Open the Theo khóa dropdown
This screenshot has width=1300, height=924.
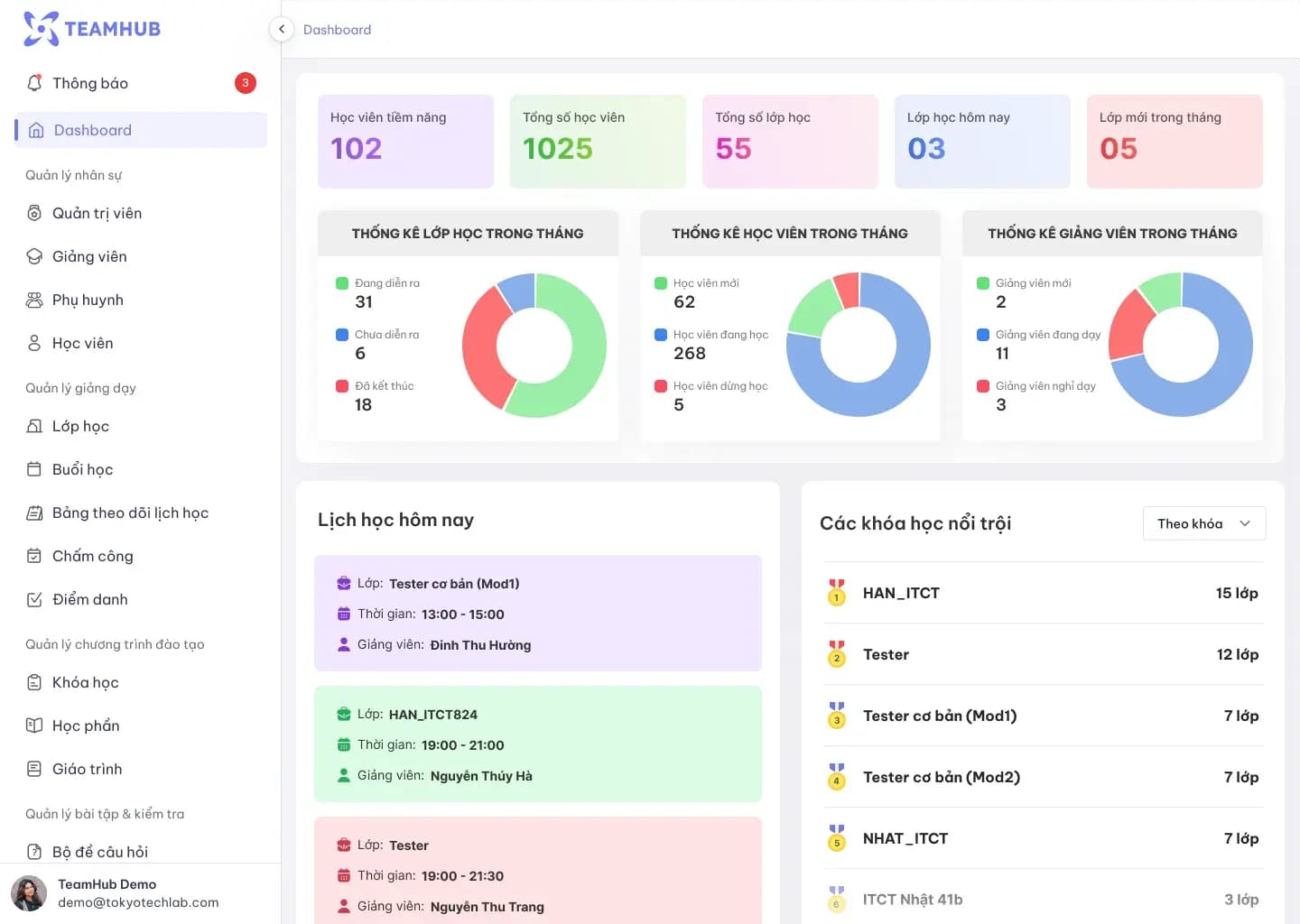pos(1203,523)
